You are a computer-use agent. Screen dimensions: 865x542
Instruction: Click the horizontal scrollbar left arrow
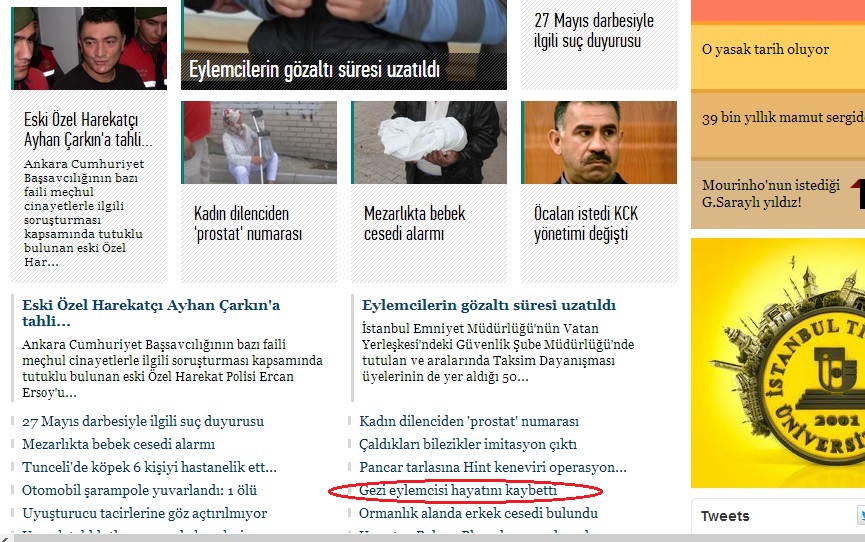[x=4, y=538]
